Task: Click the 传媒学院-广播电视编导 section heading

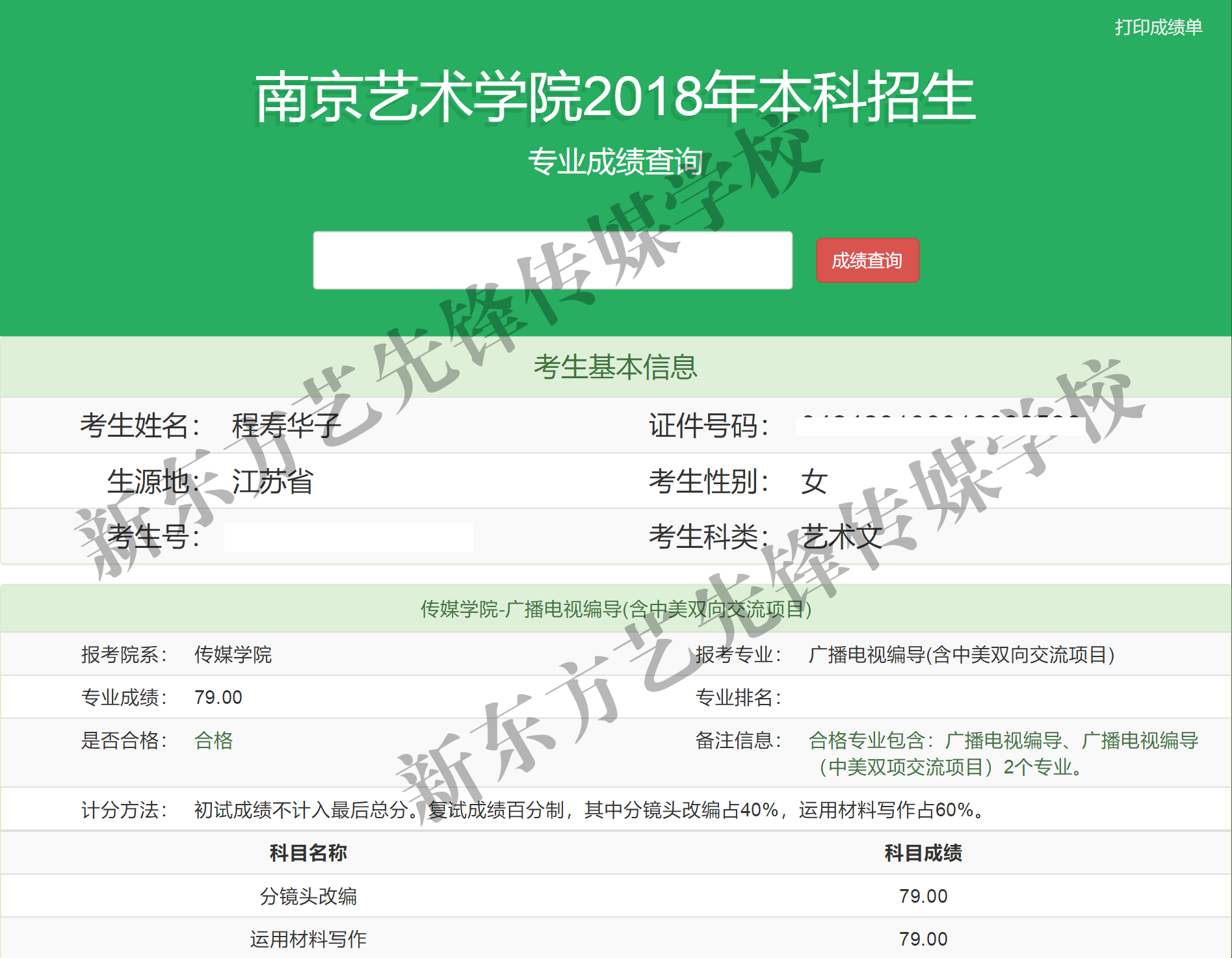Action: click(616, 609)
